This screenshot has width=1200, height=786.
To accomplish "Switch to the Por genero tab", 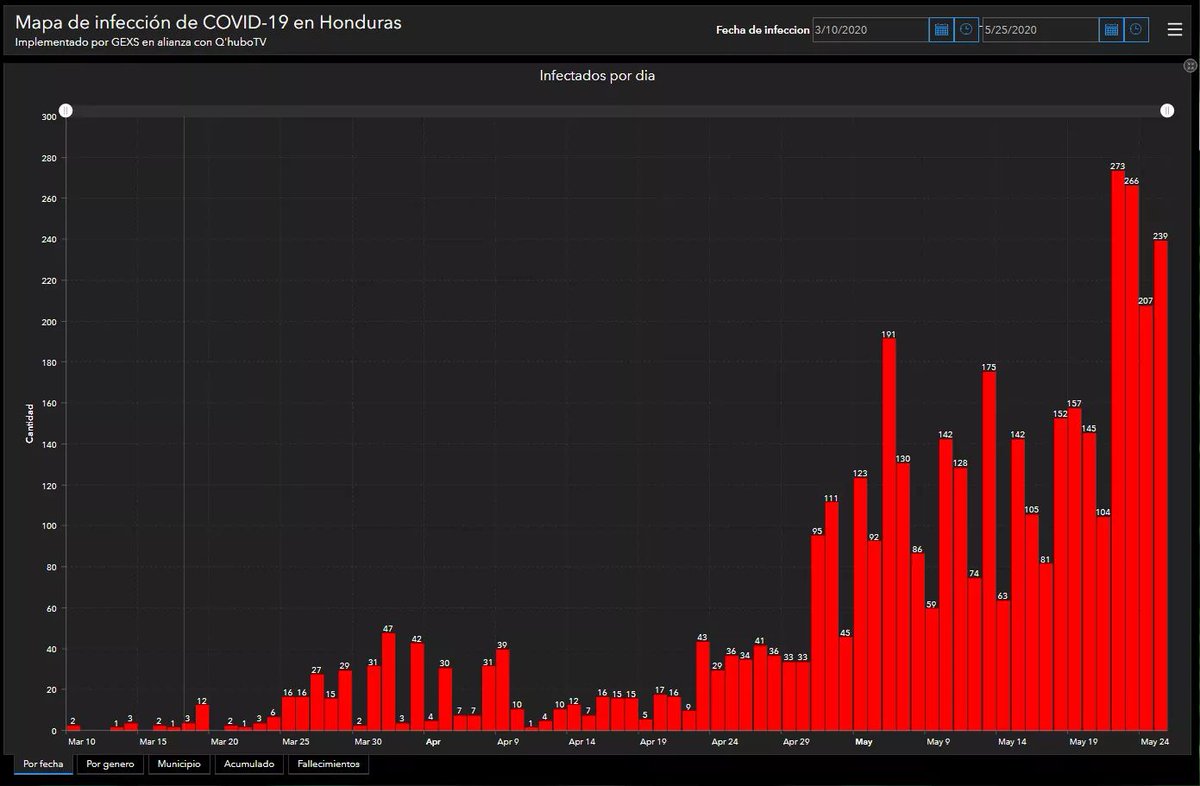I will pyautogui.click(x=110, y=764).
